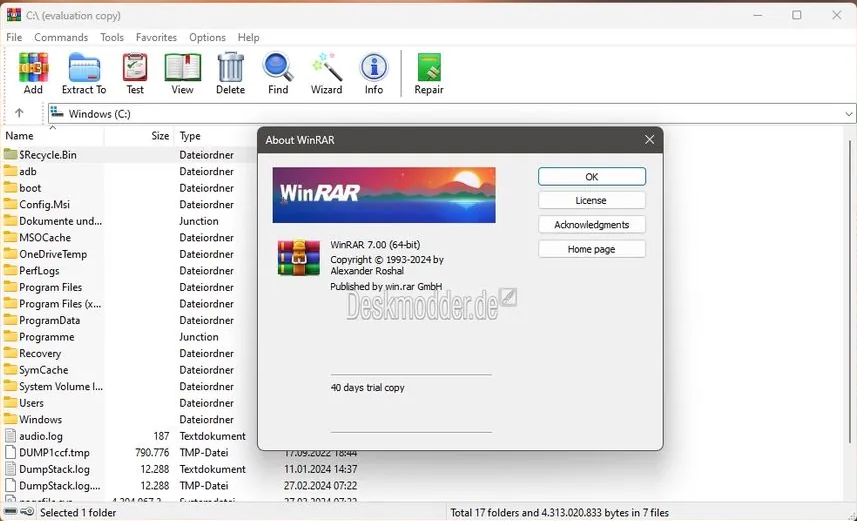Click the Extract To toolbar icon
The height and width of the screenshot is (521, 857).
84,74
